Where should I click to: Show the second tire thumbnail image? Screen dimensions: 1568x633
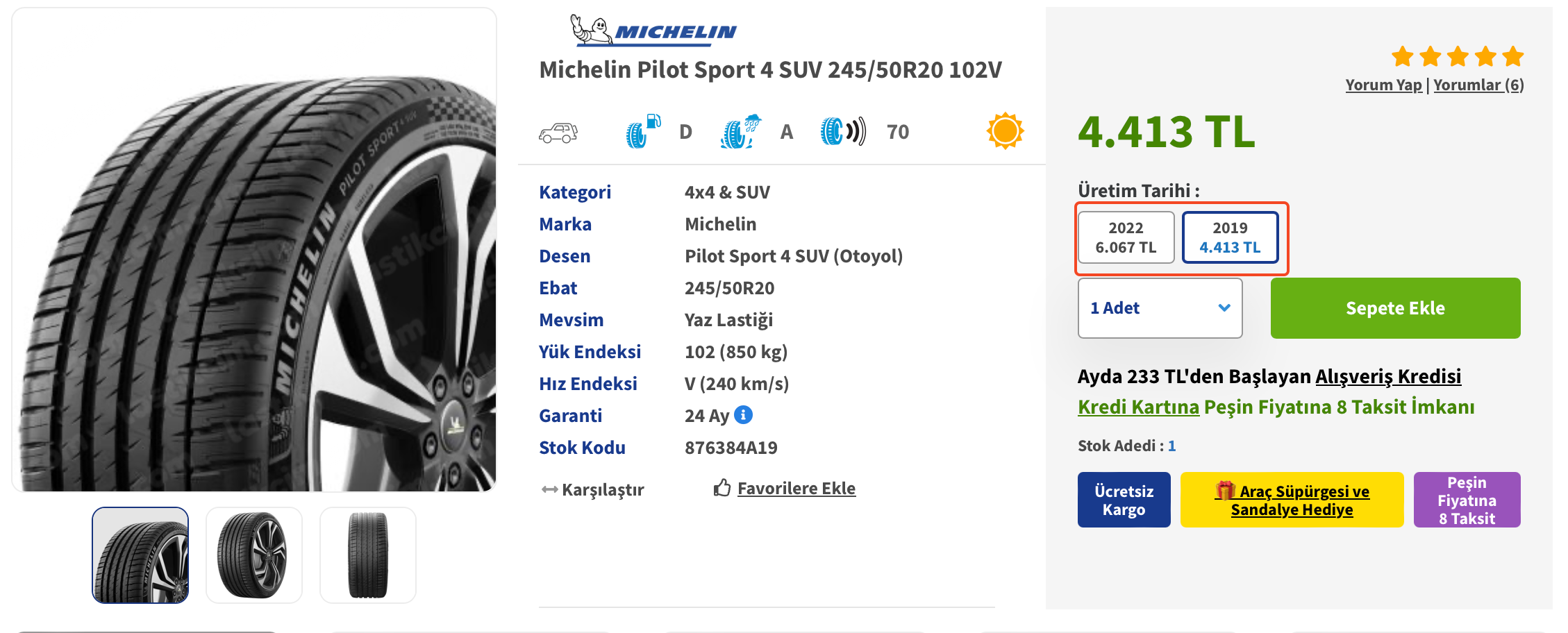click(254, 555)
